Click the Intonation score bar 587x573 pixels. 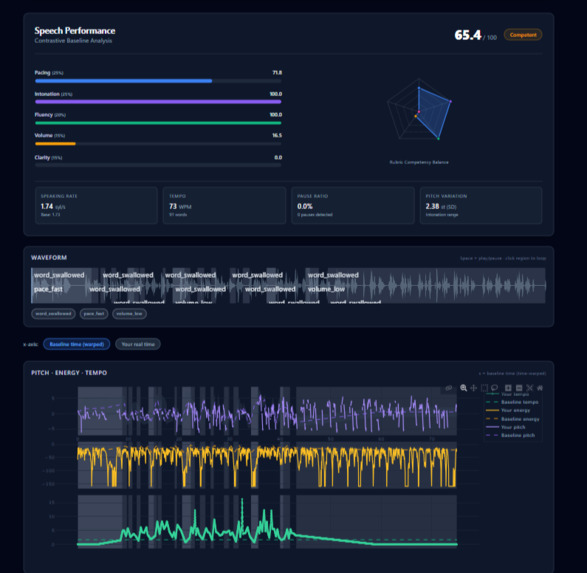[x=158, y=102]
